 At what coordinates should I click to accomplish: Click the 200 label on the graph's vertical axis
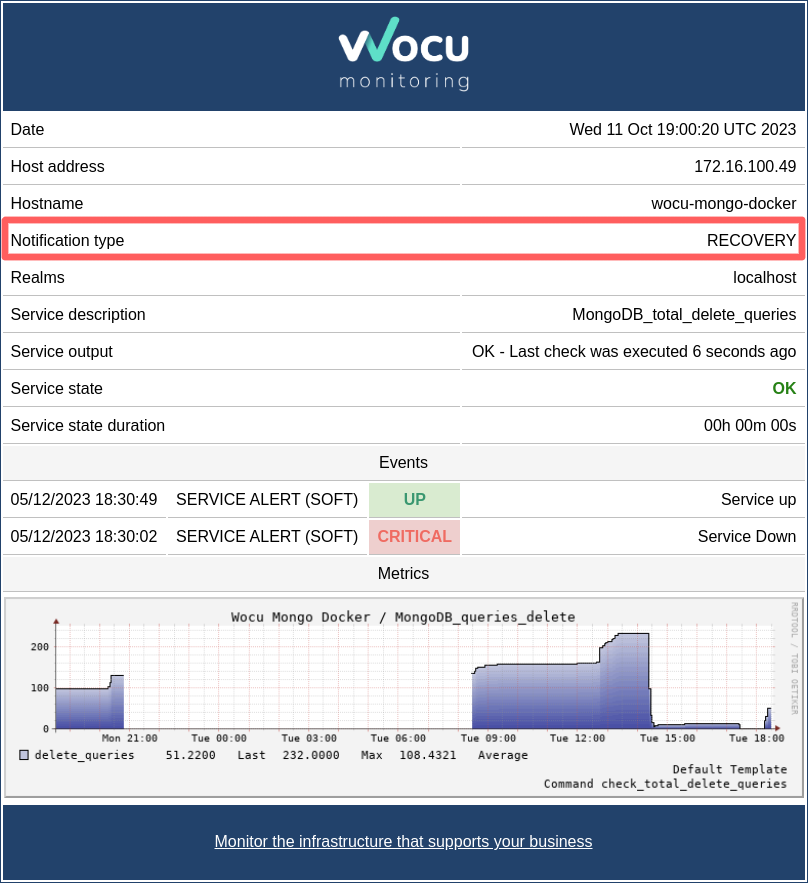click(39, 647)
